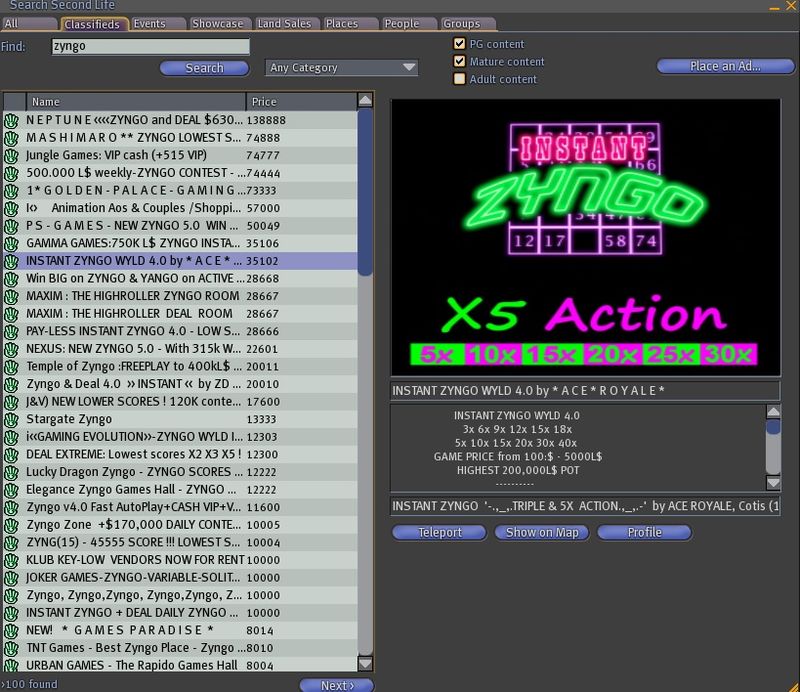
Task: Click hand icon beside NEPTUNE ZYNGO row
Action: (x=11, y=120)
